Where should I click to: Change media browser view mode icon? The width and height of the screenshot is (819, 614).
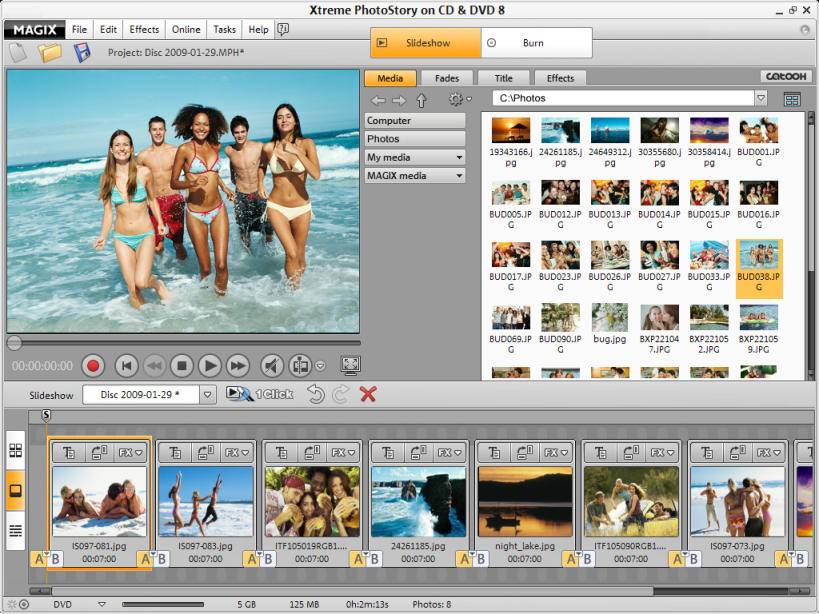792,100
